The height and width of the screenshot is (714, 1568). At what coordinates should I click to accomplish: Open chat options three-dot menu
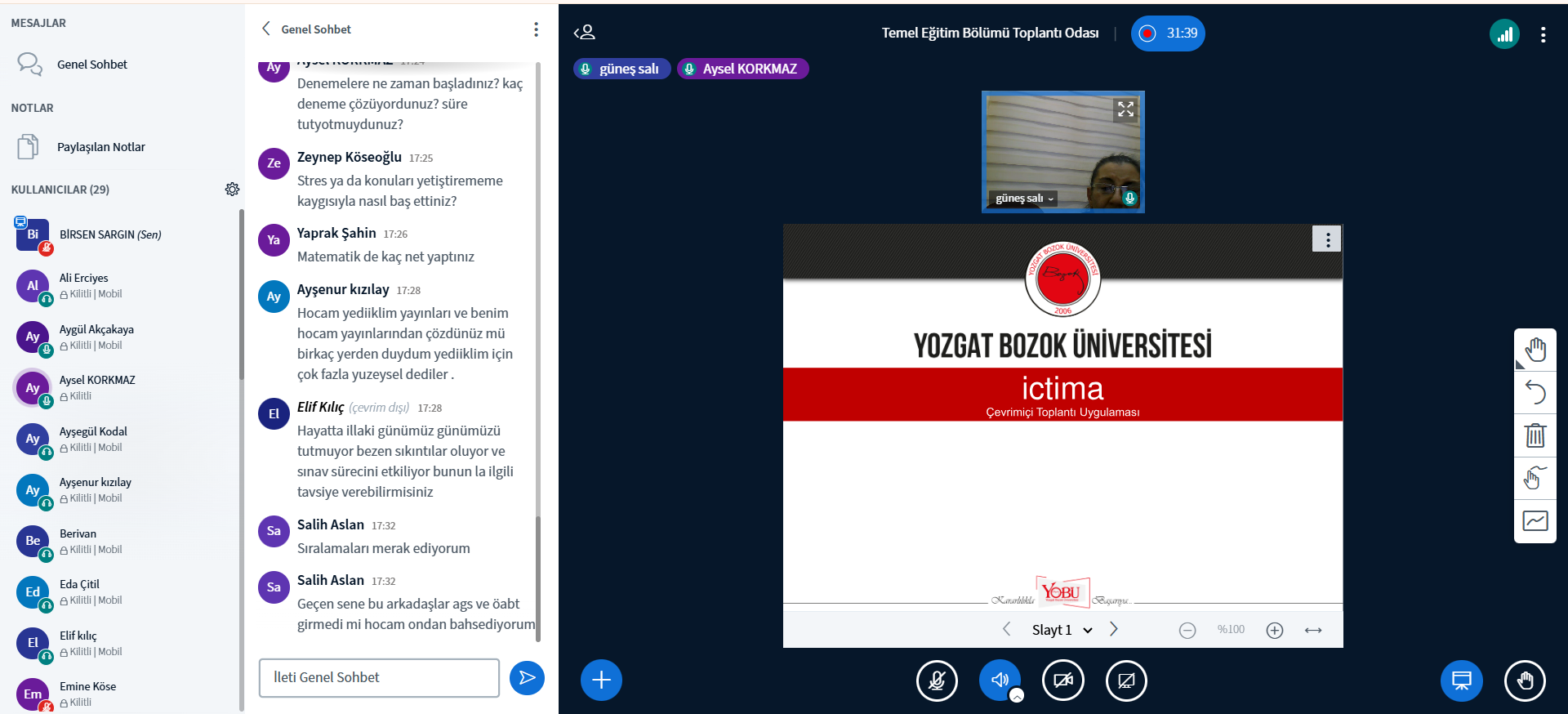coord(536,29)
